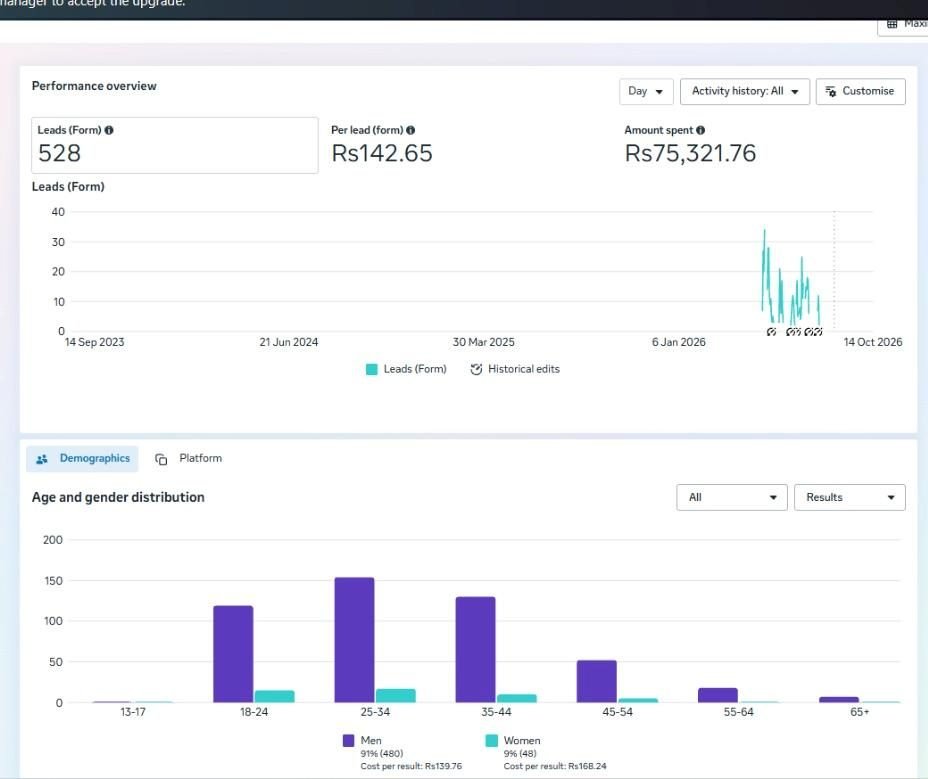Toggle Leads (Form) legend swatch

[372, 369]
